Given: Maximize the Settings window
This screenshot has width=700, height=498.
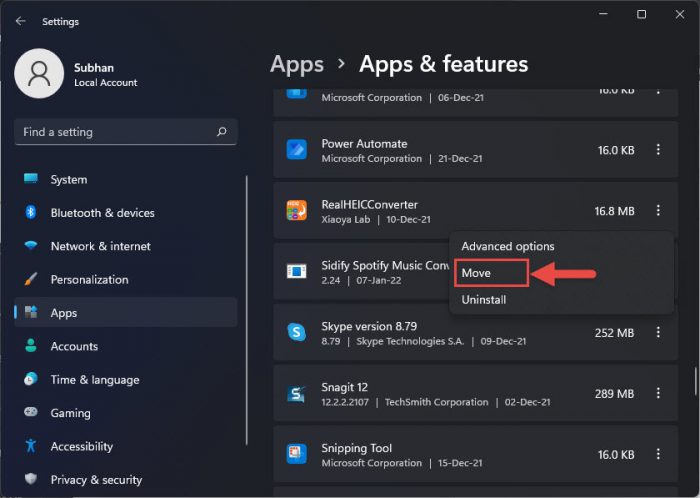Looking at the screenshot, I should click(642, 14).
